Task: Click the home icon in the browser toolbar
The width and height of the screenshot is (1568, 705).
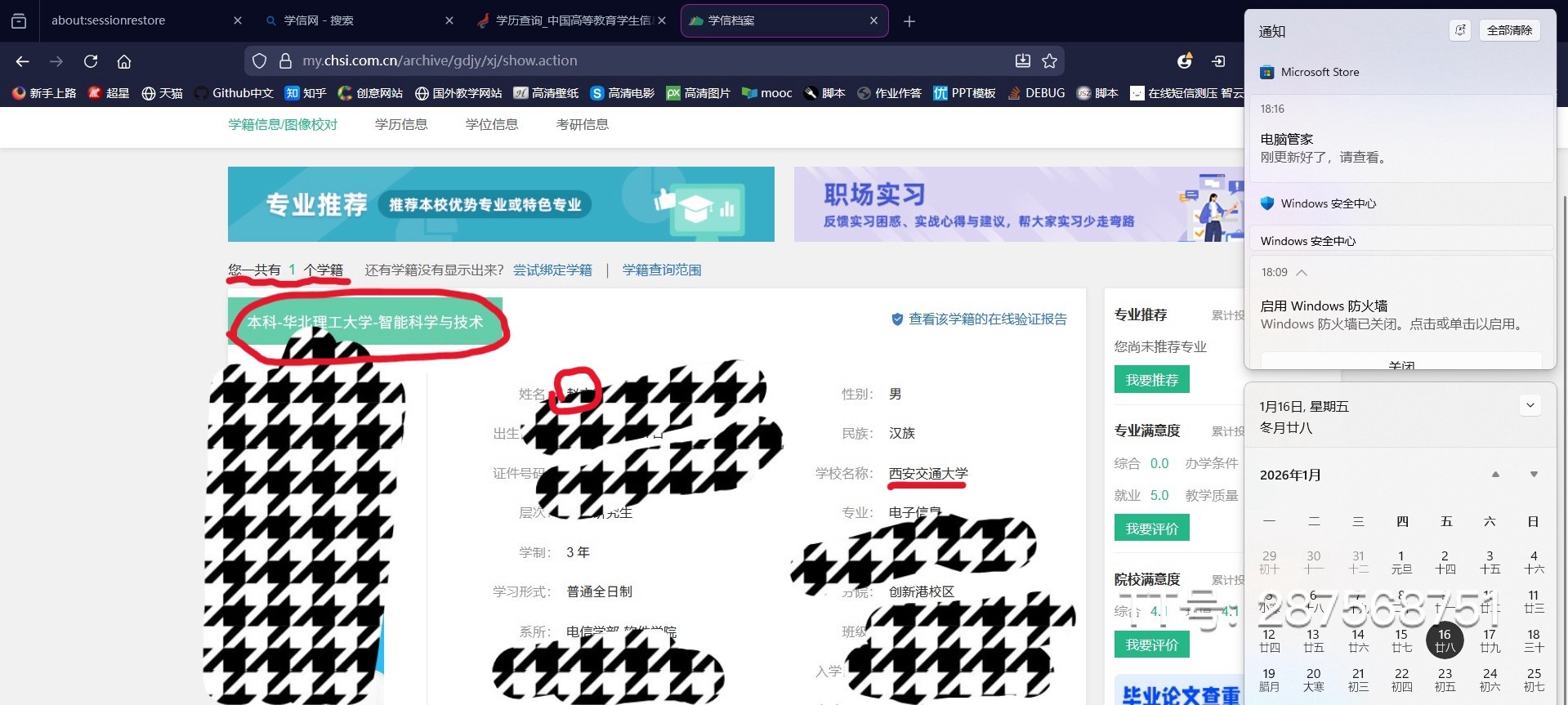Action: [x=124, y=61]
